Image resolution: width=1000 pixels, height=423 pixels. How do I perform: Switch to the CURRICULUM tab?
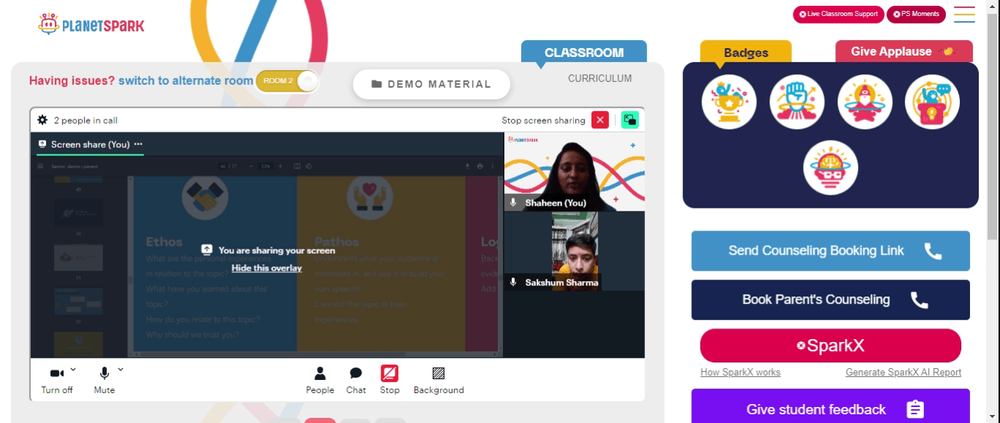click(599, 78)
